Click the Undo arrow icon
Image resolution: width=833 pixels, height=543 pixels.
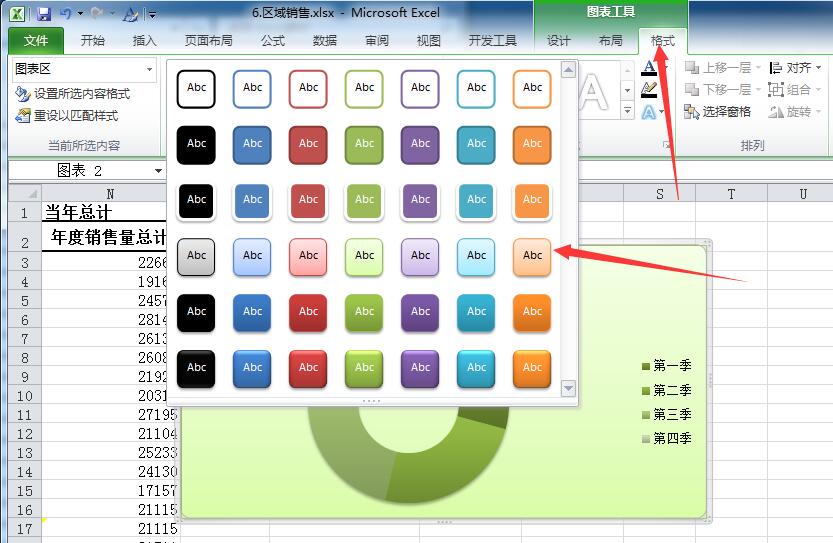[x=66, y=14]
